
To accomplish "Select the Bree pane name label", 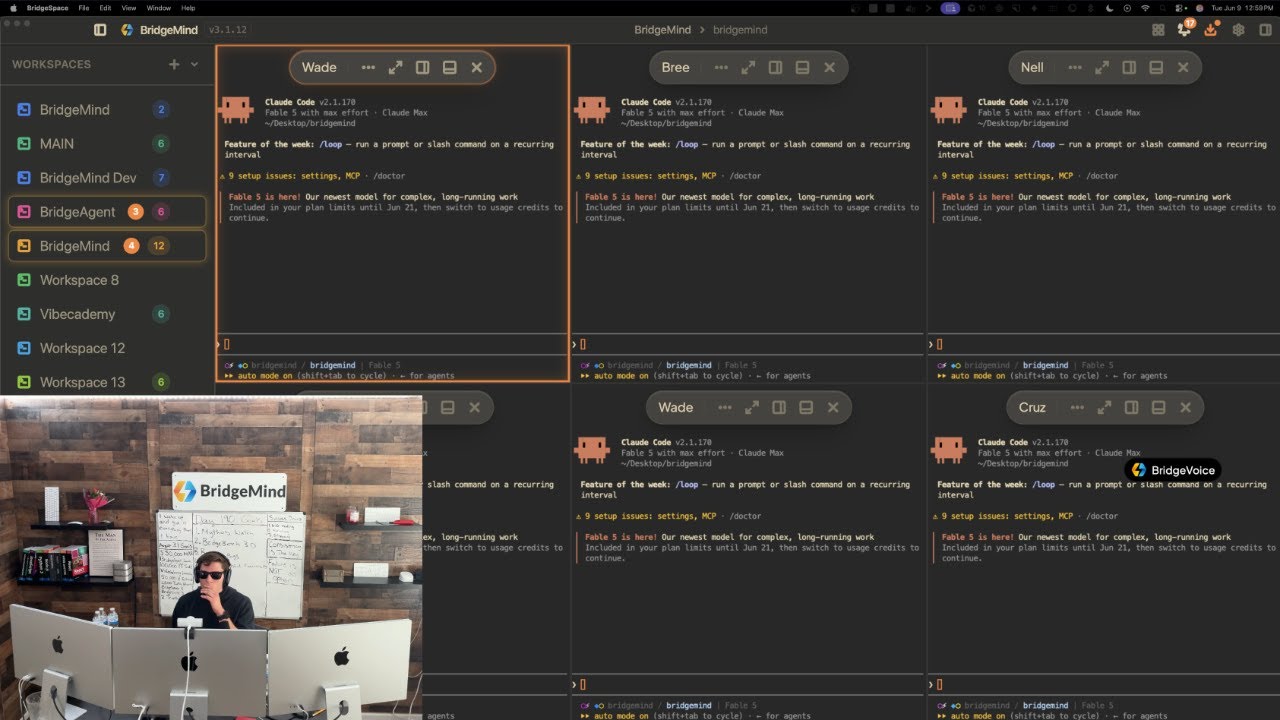I will click(x=675, y=67).
